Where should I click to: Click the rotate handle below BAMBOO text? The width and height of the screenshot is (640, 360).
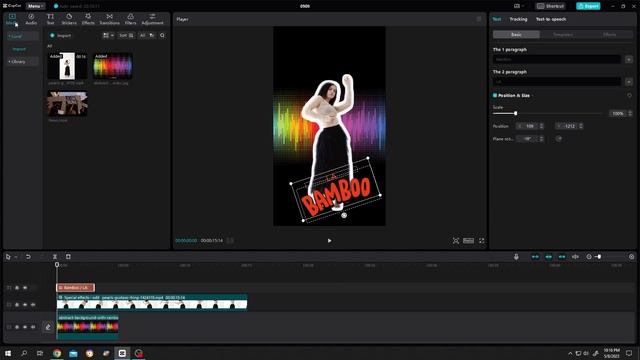click(344, 215)
